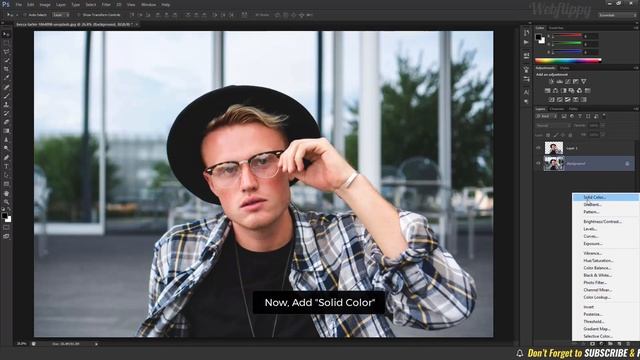
Task: Select the Eyedropper tool
Action: coord(6,78)
